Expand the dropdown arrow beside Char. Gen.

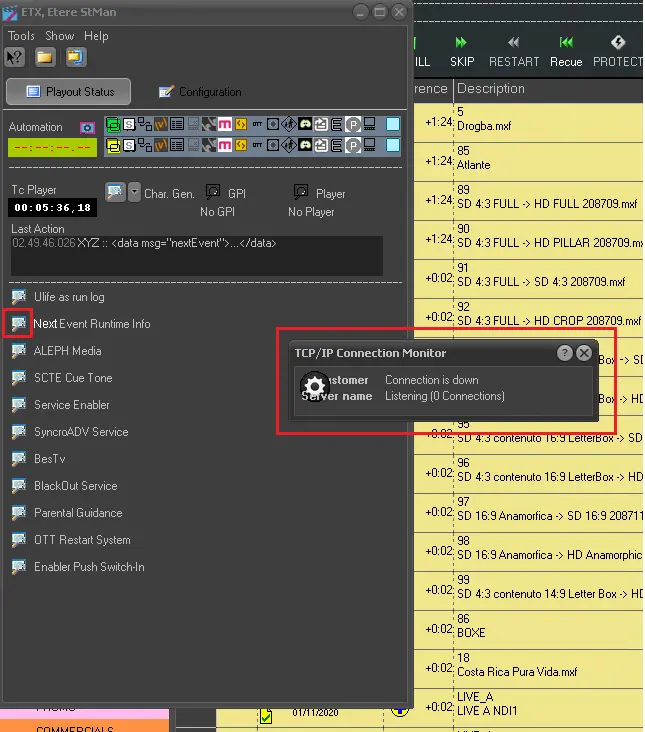134,192
